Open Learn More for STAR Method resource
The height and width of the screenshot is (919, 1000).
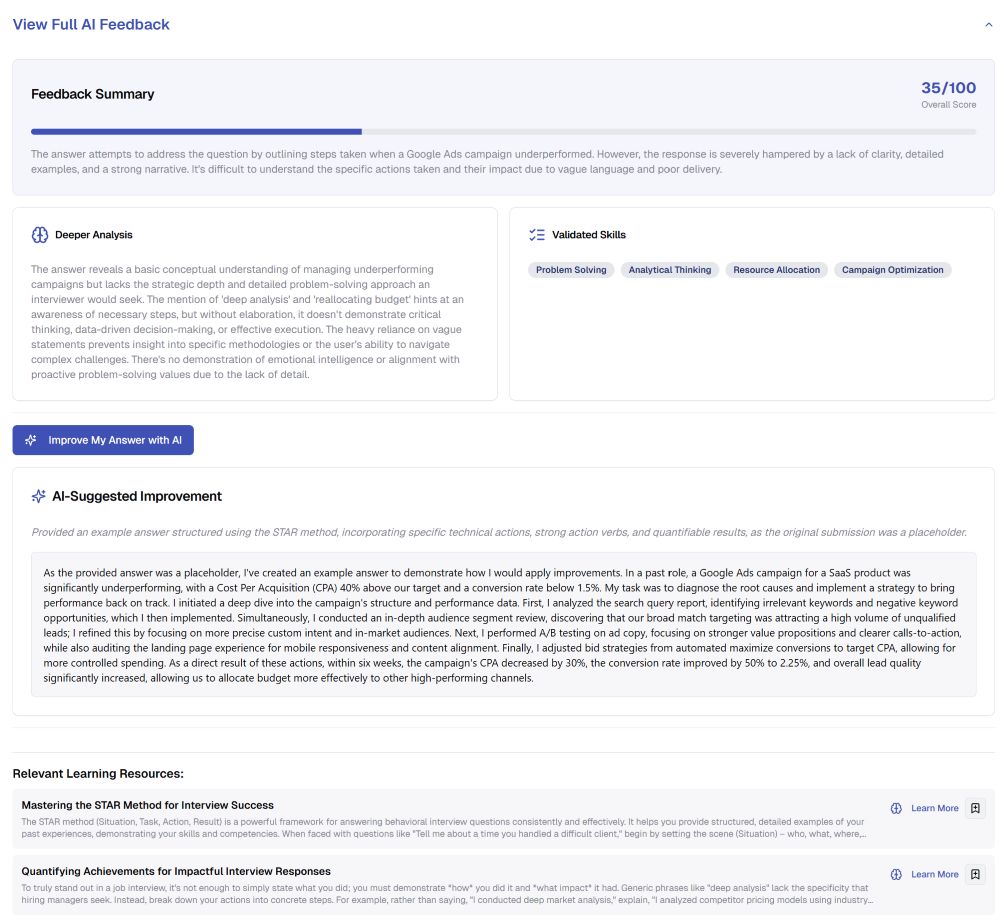coord(934,808)
